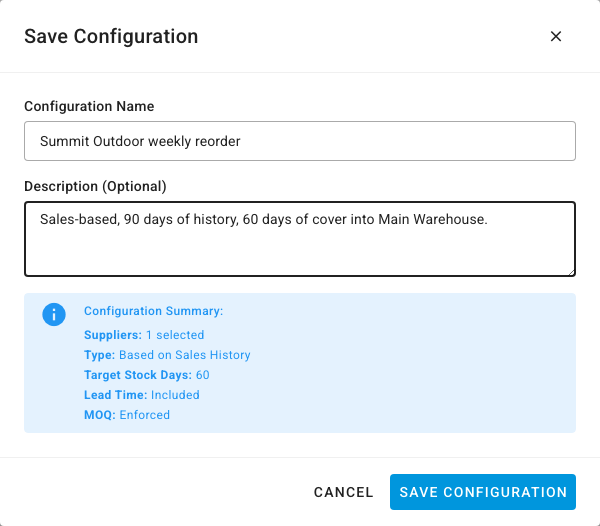Click the 'Lead Time: Included' line
The width and height of the screenshot is (600, 526).
coord(142,395)
